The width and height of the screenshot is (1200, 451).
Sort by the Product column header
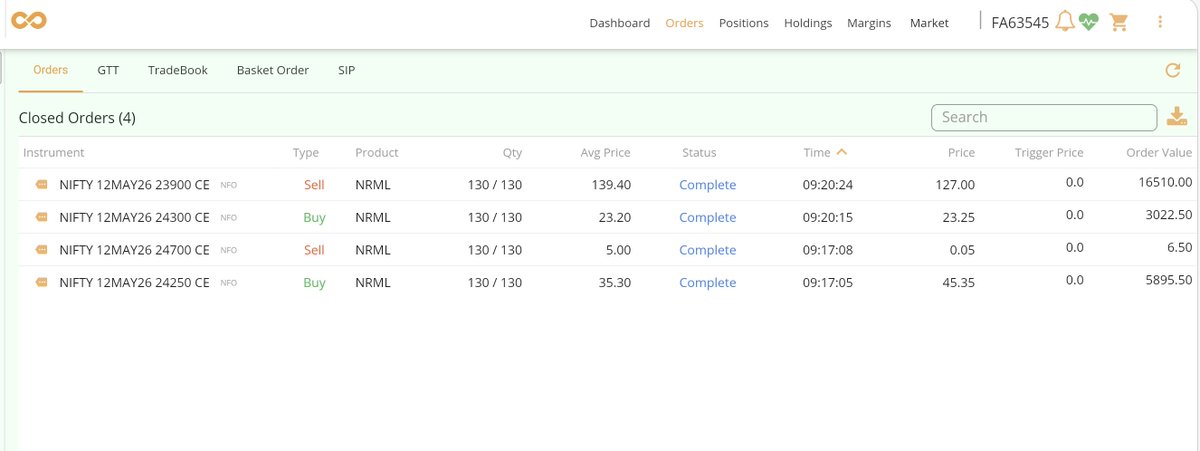pyautogui.click(x=377, y=152)
